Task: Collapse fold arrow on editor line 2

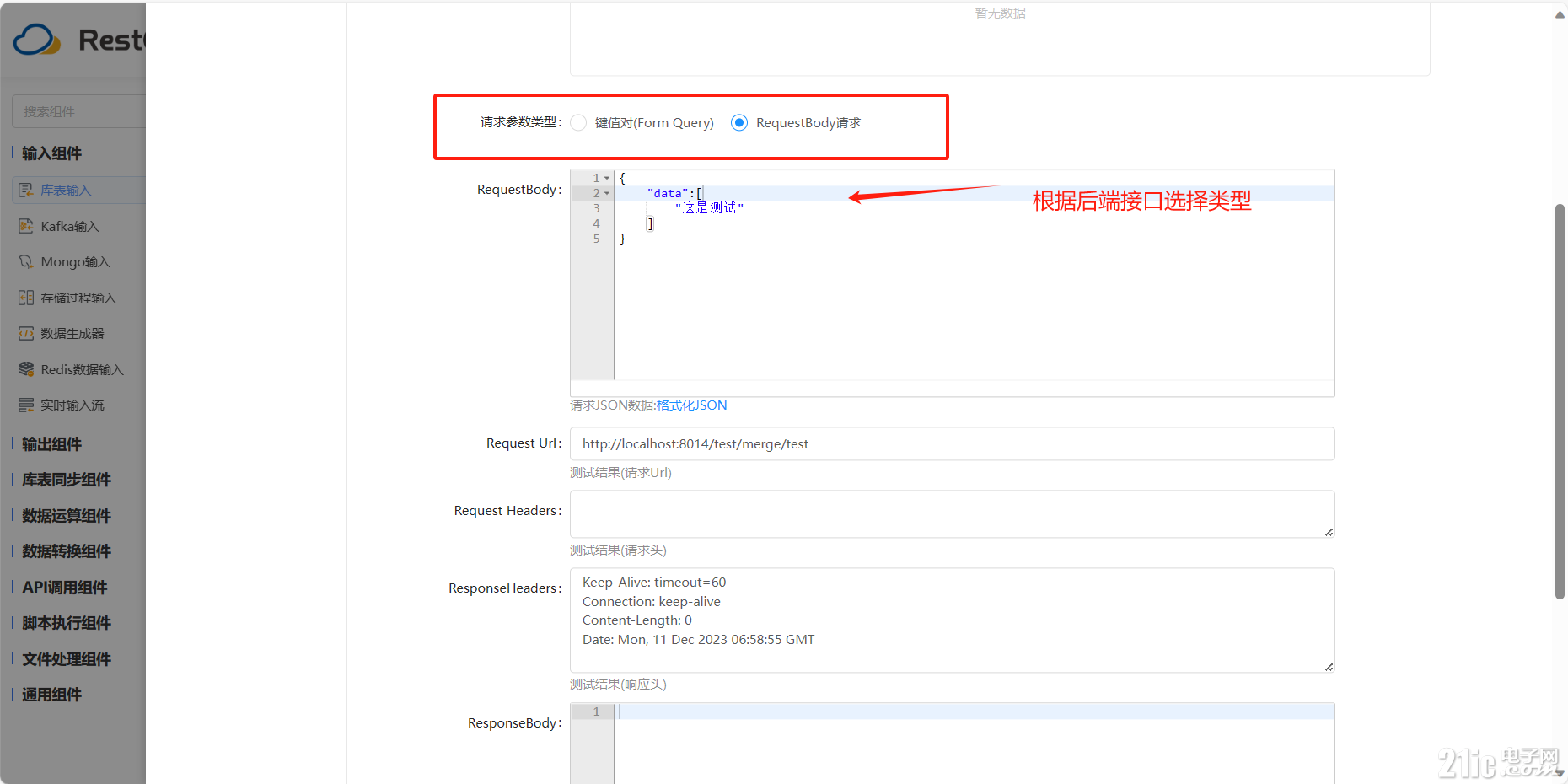Action: pyautogui.click(x=607, y=194)
